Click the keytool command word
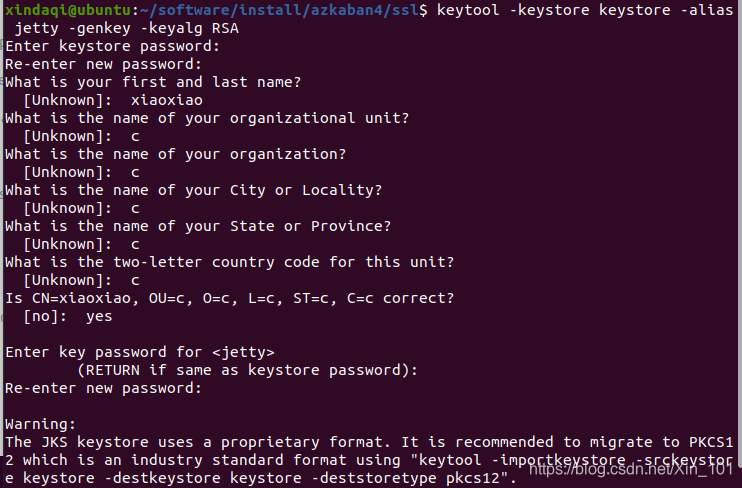Image resolution: width=742 pixels, height=488 pixels. tap(468, 9)
